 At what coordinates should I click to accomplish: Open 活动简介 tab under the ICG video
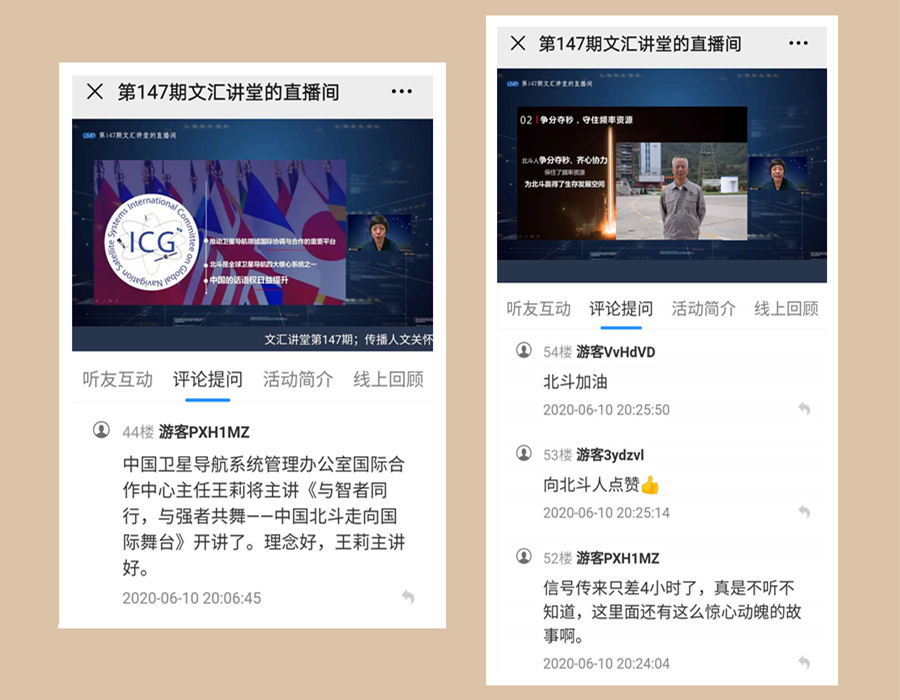coord(298,379)
